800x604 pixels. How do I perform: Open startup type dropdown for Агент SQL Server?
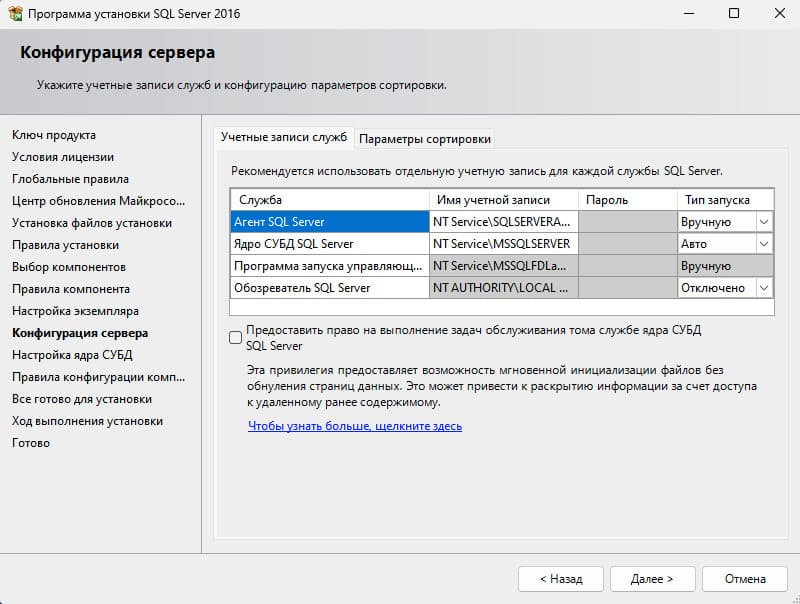pos(763,222)
